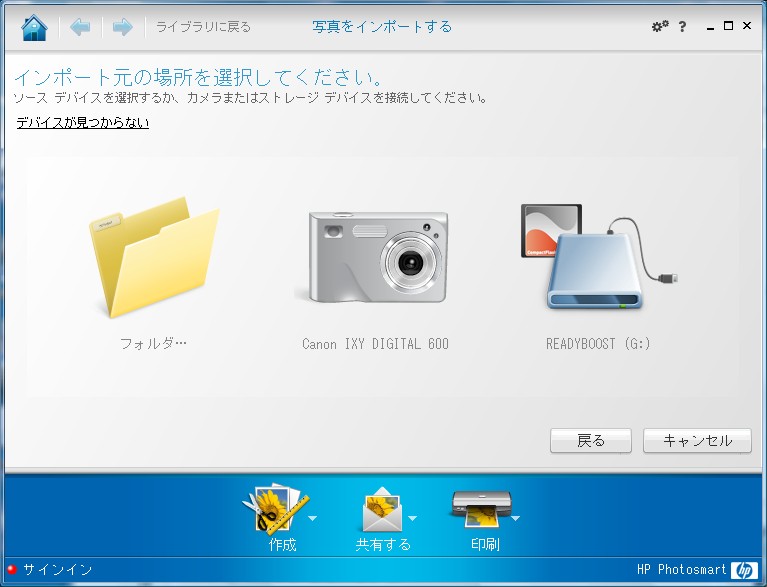The image size is (767, 587).
Task: Close the Photosmart window
Action: [x=747, y=25]
